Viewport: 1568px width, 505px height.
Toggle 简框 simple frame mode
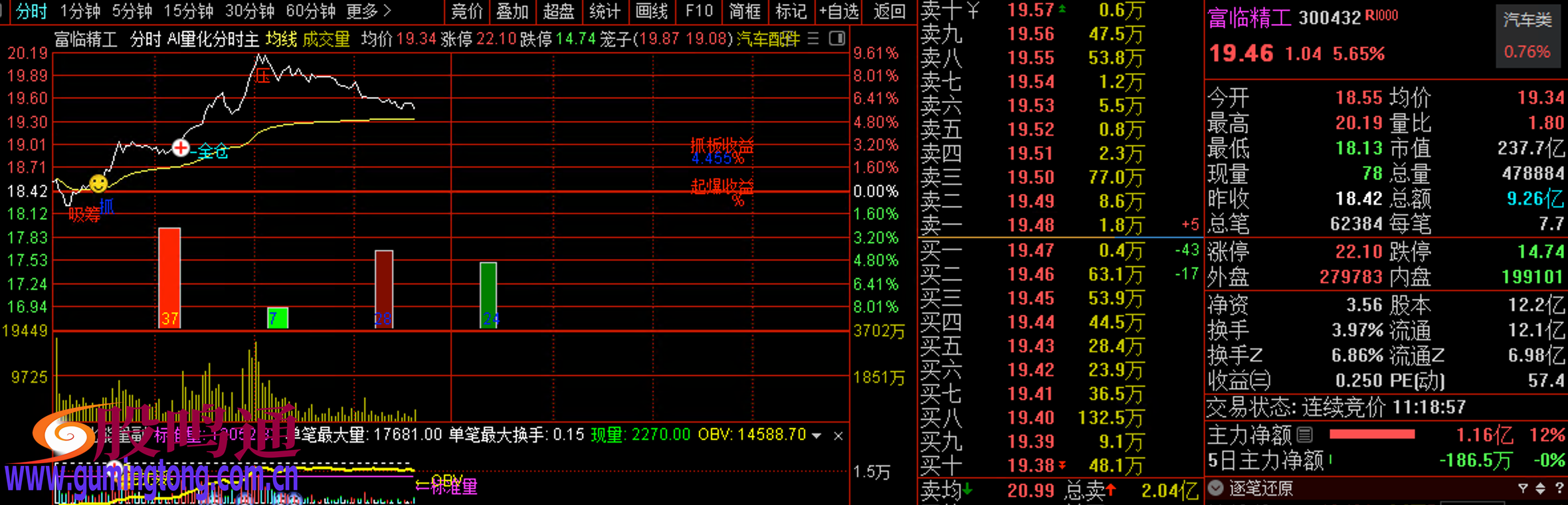pyautogui.click(x=744, y=11)
